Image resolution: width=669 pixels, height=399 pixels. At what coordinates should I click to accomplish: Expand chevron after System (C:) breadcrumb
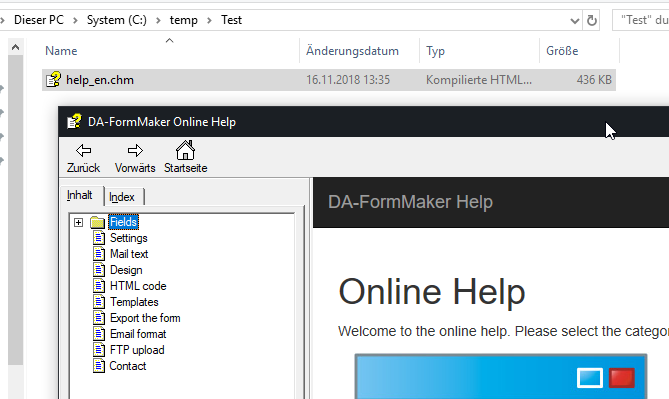point(158,20)
